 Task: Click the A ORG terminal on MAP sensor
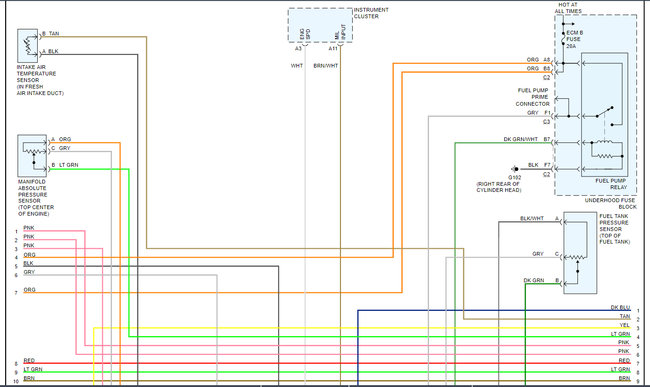pos(61,139)
